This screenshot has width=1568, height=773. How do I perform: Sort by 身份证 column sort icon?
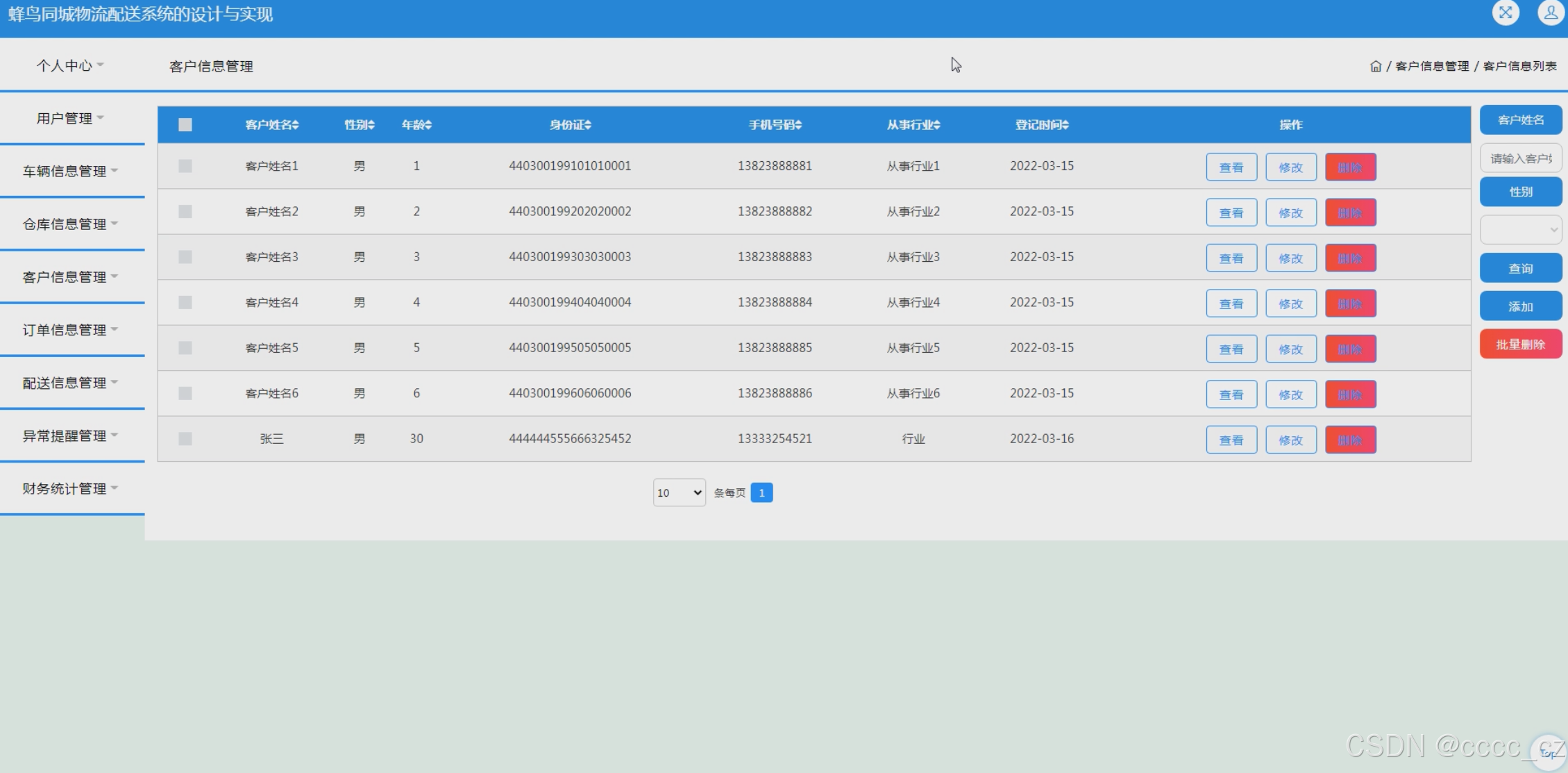(588, 125)
